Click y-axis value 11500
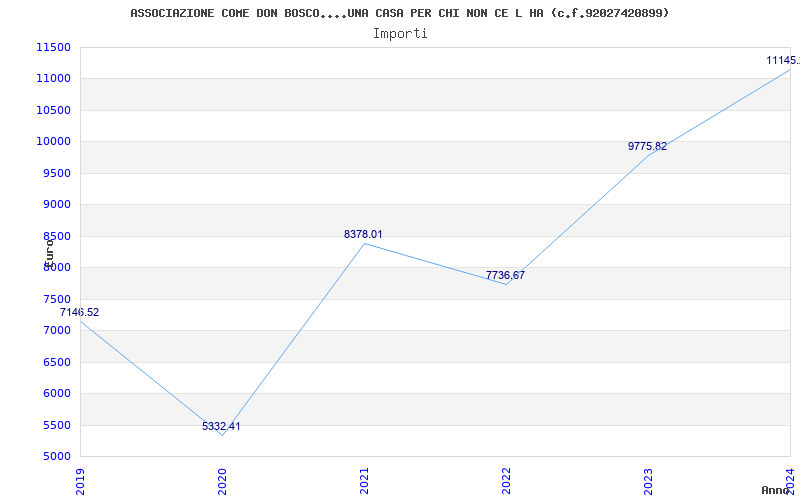Image resolution: width=800 pixels, height=500 pixels. pos(53,47)
